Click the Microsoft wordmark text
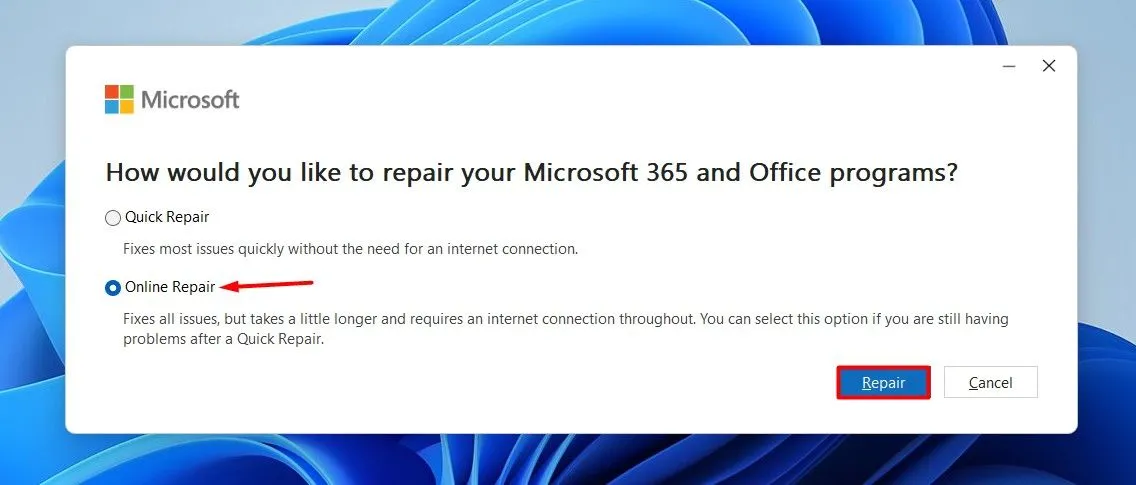 tap(190, 100)
